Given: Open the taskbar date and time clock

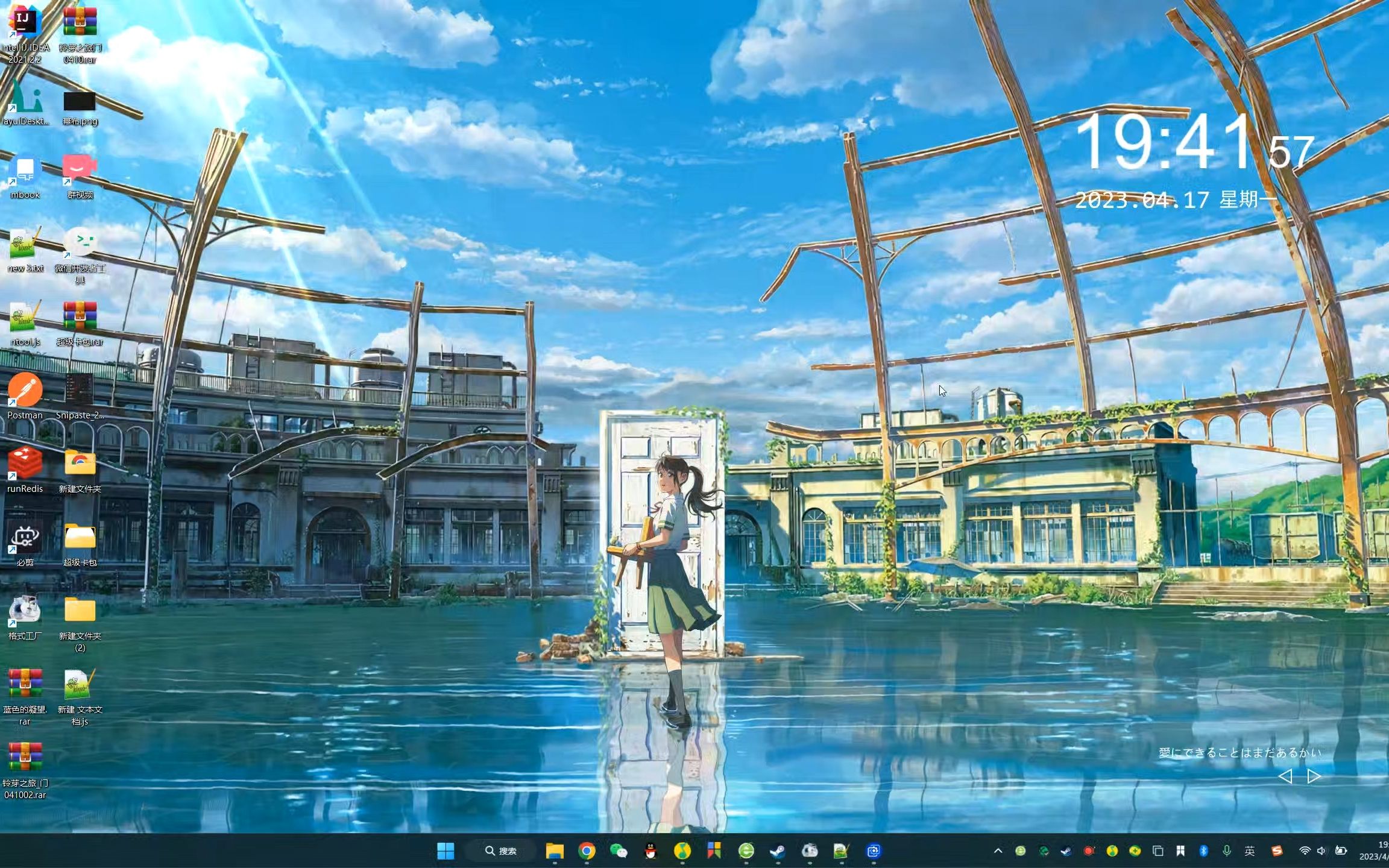Looking at the screenshot, I should coord(1374,851).
